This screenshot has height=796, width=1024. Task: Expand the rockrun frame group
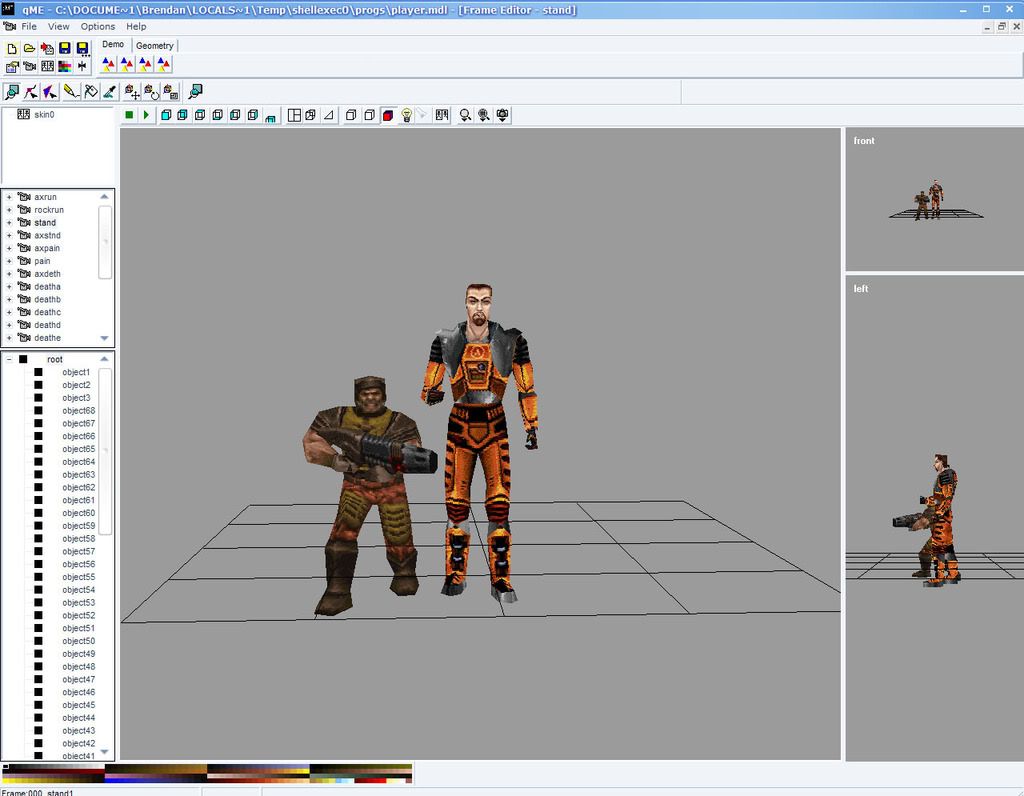coord(9,210)
